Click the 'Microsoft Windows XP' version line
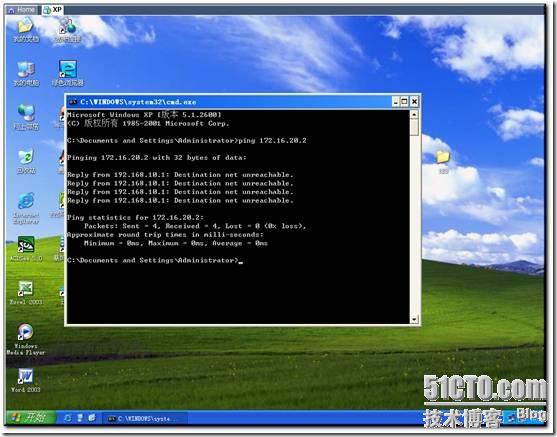557x437 pixels. coord(144,114)
